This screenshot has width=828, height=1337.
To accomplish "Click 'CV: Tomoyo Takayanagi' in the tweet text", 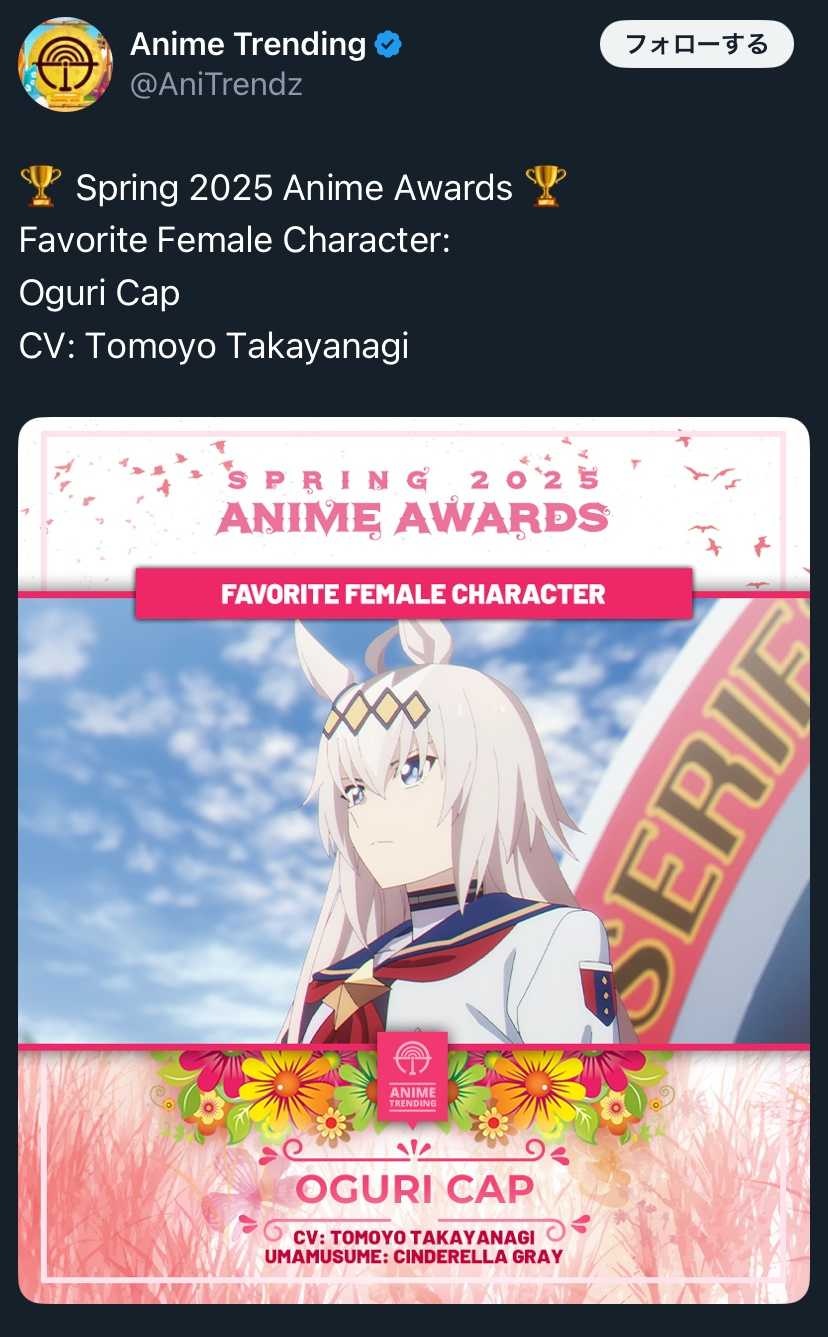I will pyautogui.click(x=214, y=346).
